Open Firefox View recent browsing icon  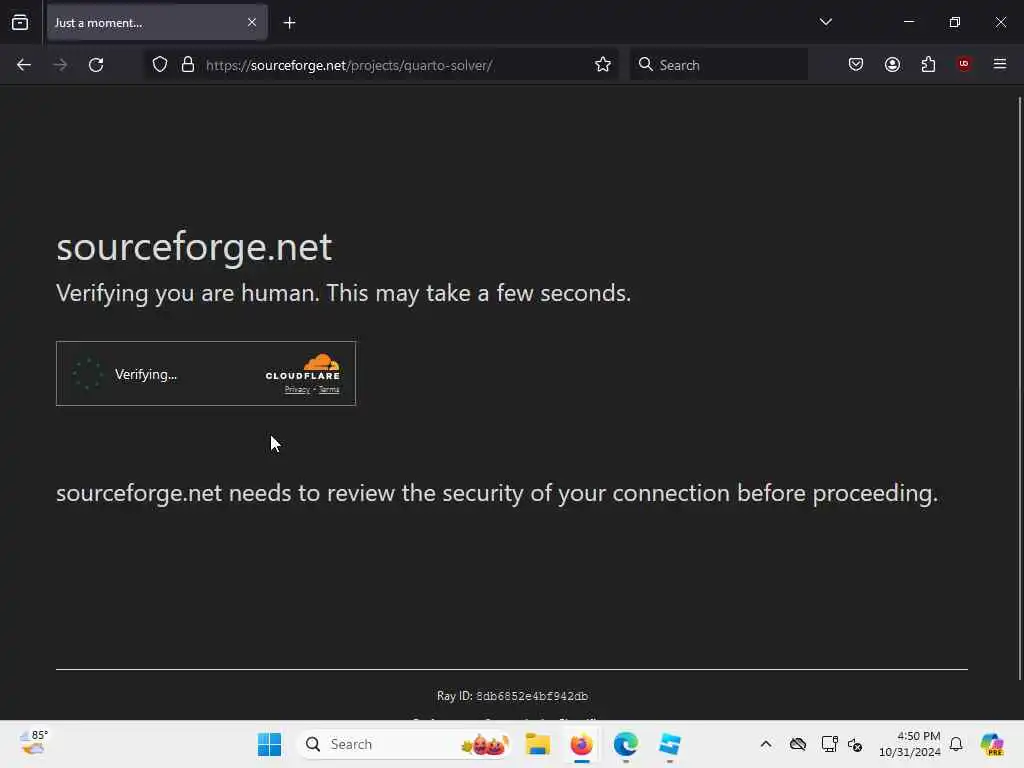click(x=20, y=22)
